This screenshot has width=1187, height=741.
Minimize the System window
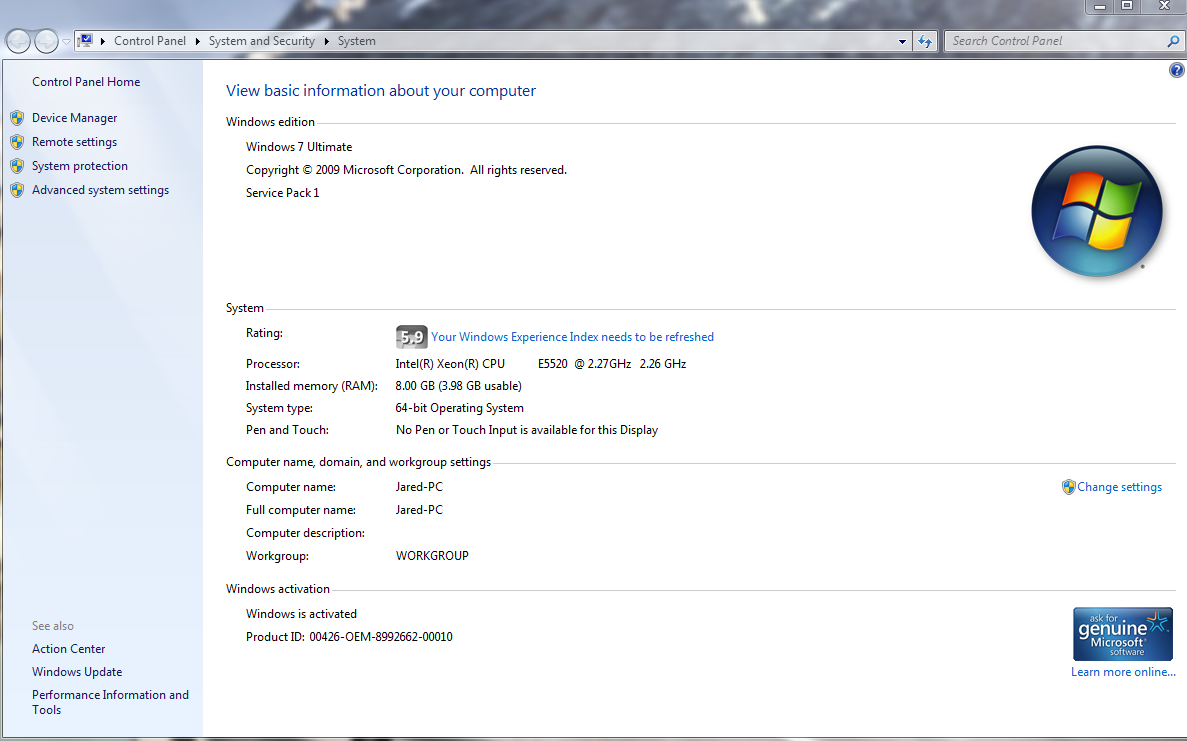(x=1100, y=6)
